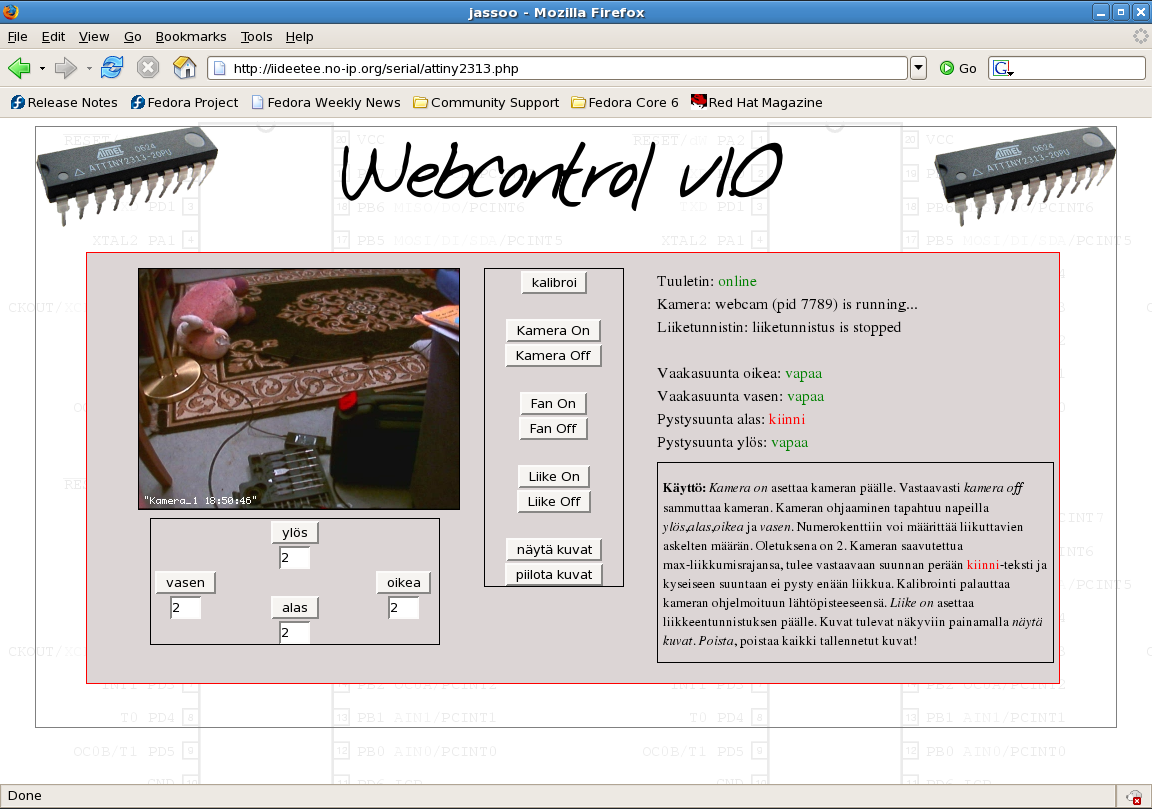Turn the camera on with Kamera On
Screen dimensions: 1152x809
coord(553,331)
